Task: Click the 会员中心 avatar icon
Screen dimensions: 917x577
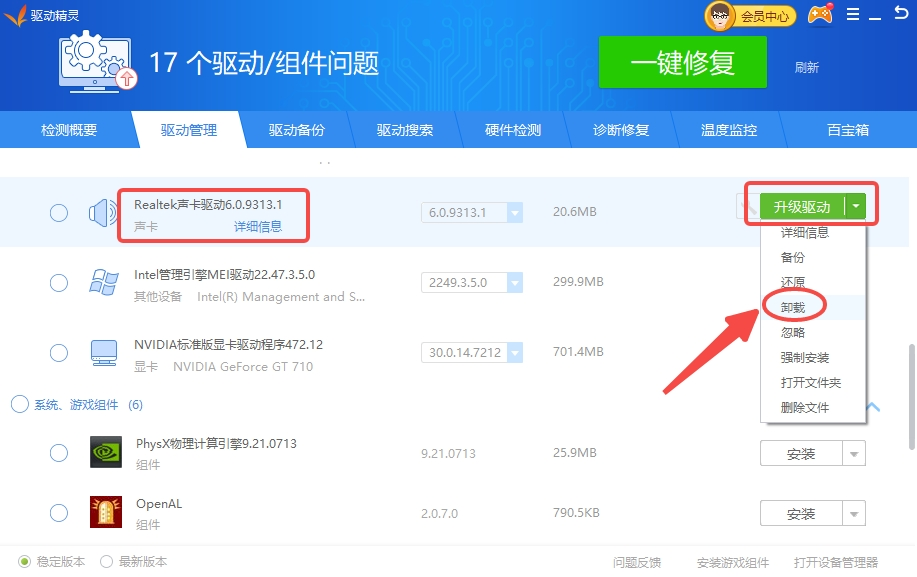Action: pos(719,16)
